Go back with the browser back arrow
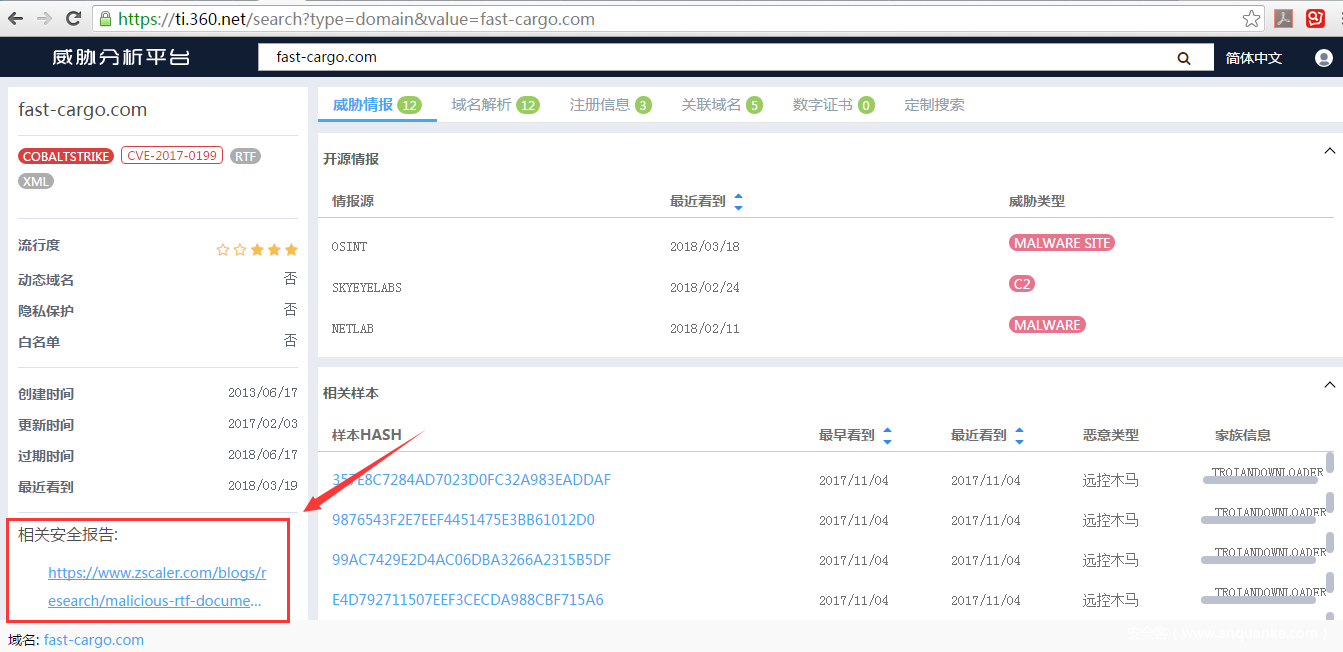 click(16, 19)
